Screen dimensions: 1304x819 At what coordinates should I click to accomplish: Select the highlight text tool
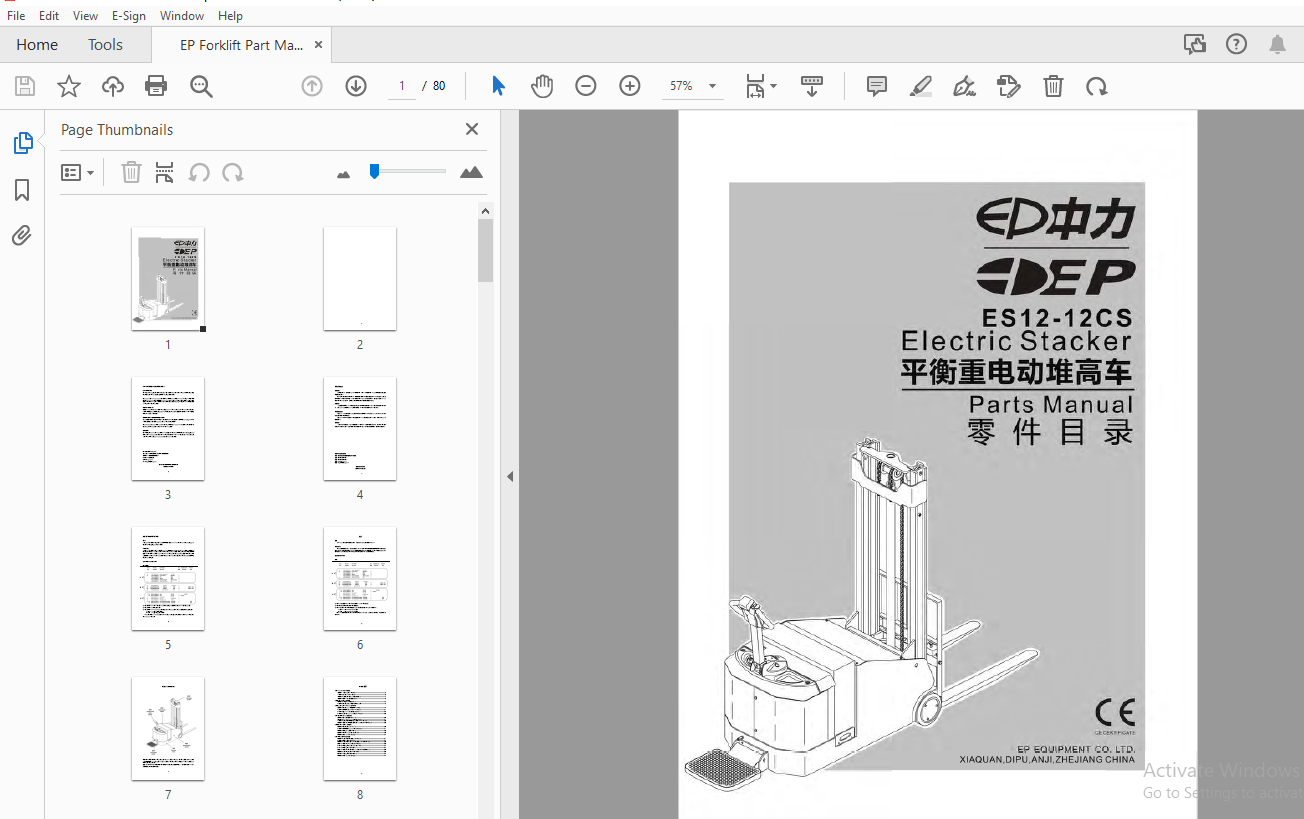tap(921, 86)
